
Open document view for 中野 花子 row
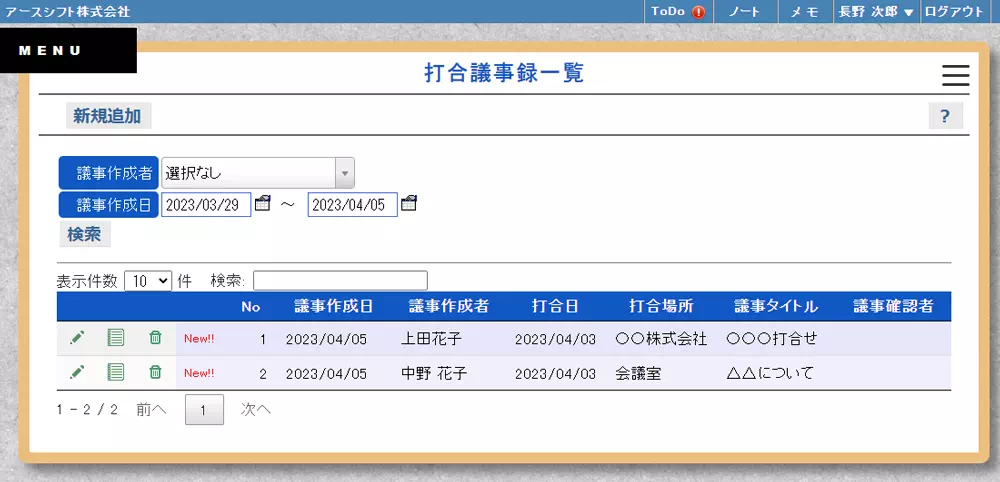click(115, 372)
